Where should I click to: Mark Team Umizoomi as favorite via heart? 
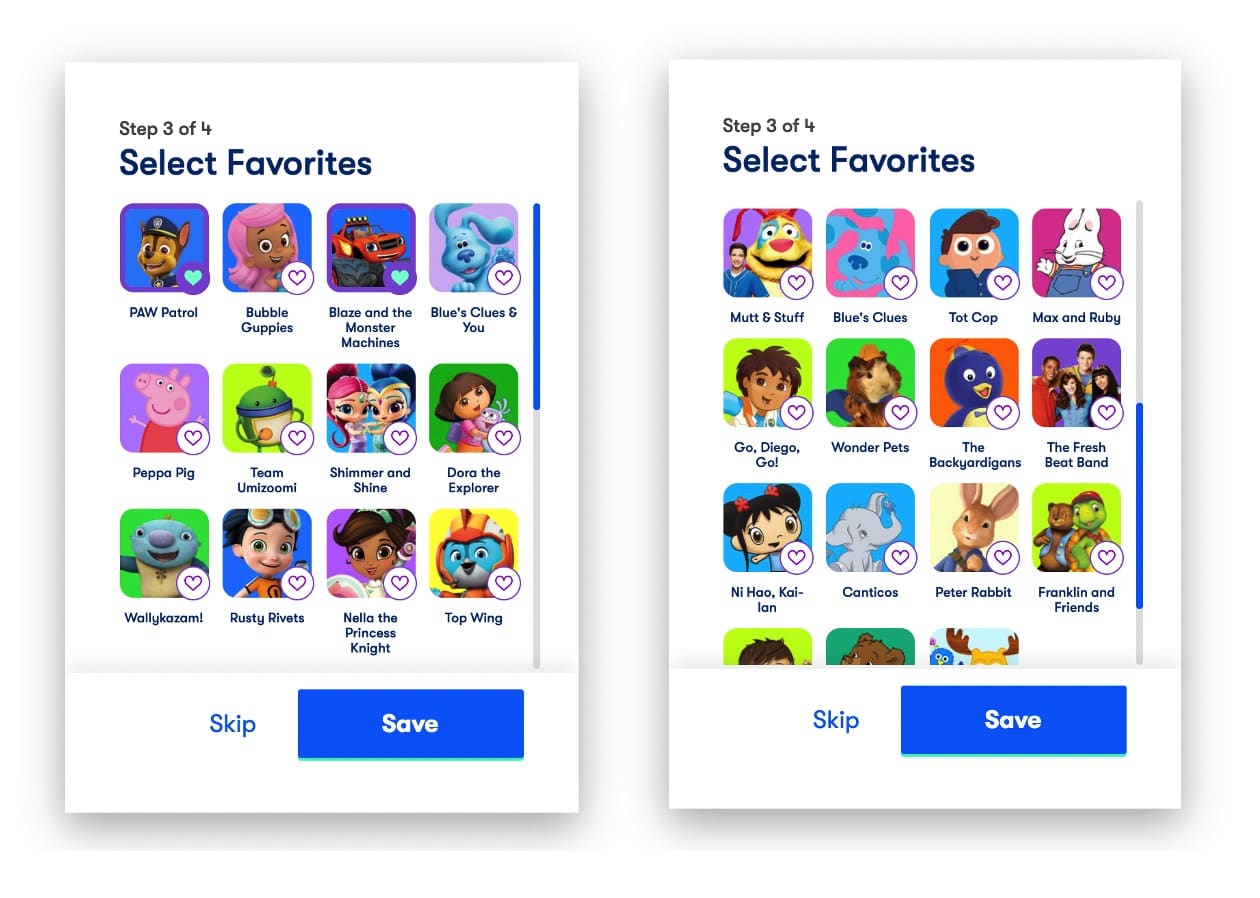297,437
